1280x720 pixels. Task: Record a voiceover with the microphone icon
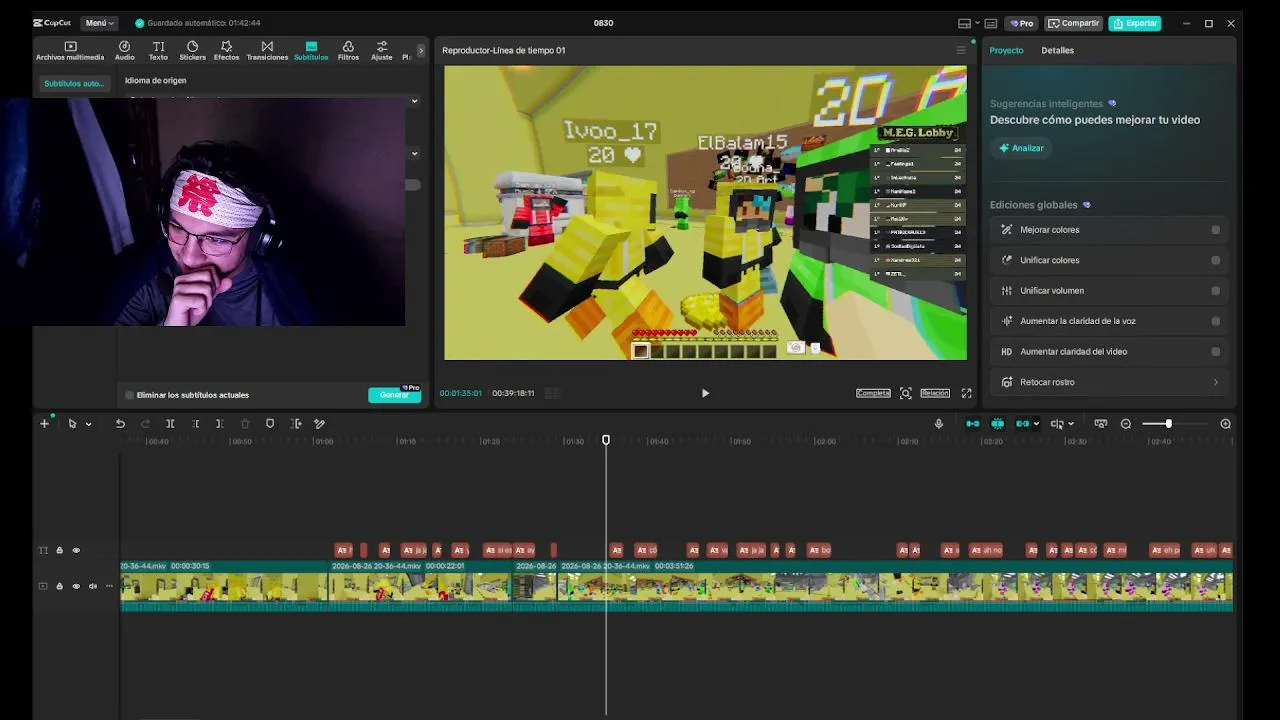click(938, 424)
